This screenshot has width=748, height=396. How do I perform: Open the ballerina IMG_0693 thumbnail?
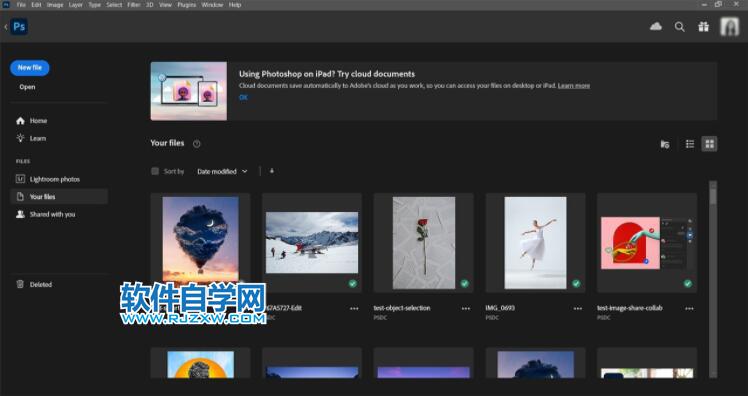point(535,243)
